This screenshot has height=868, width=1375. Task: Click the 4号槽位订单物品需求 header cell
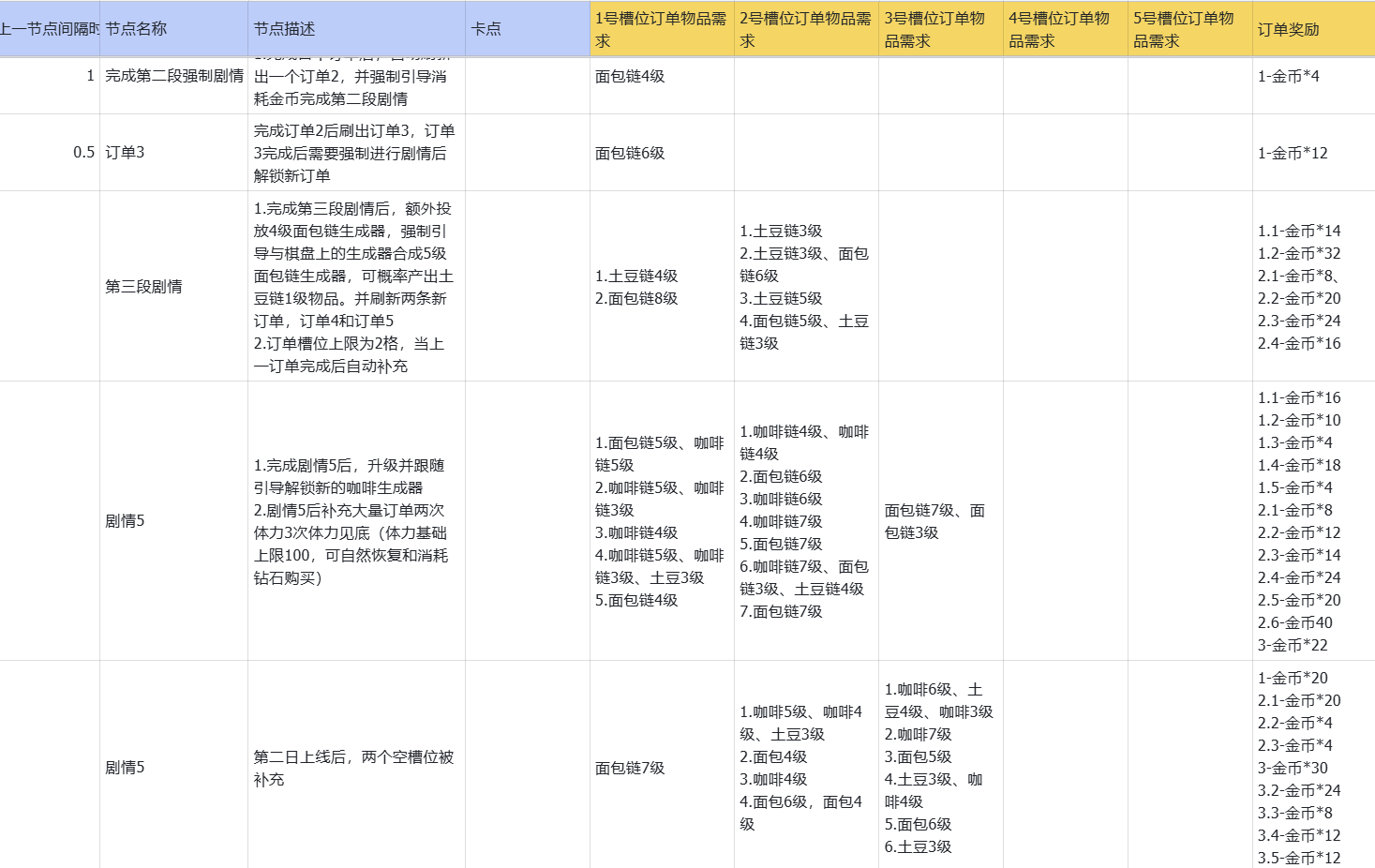pos(1066,29)
